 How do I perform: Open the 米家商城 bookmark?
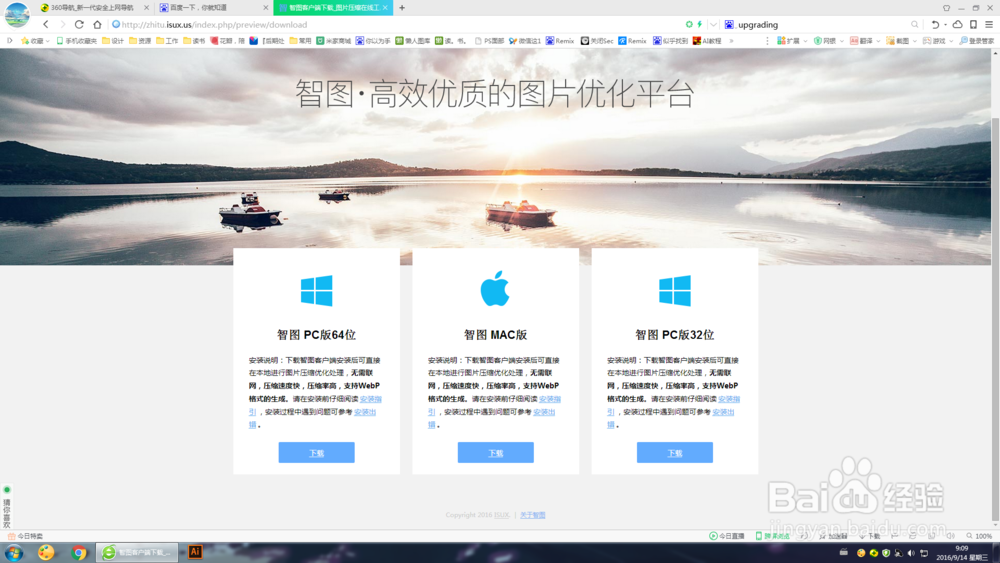pos(334,41)
